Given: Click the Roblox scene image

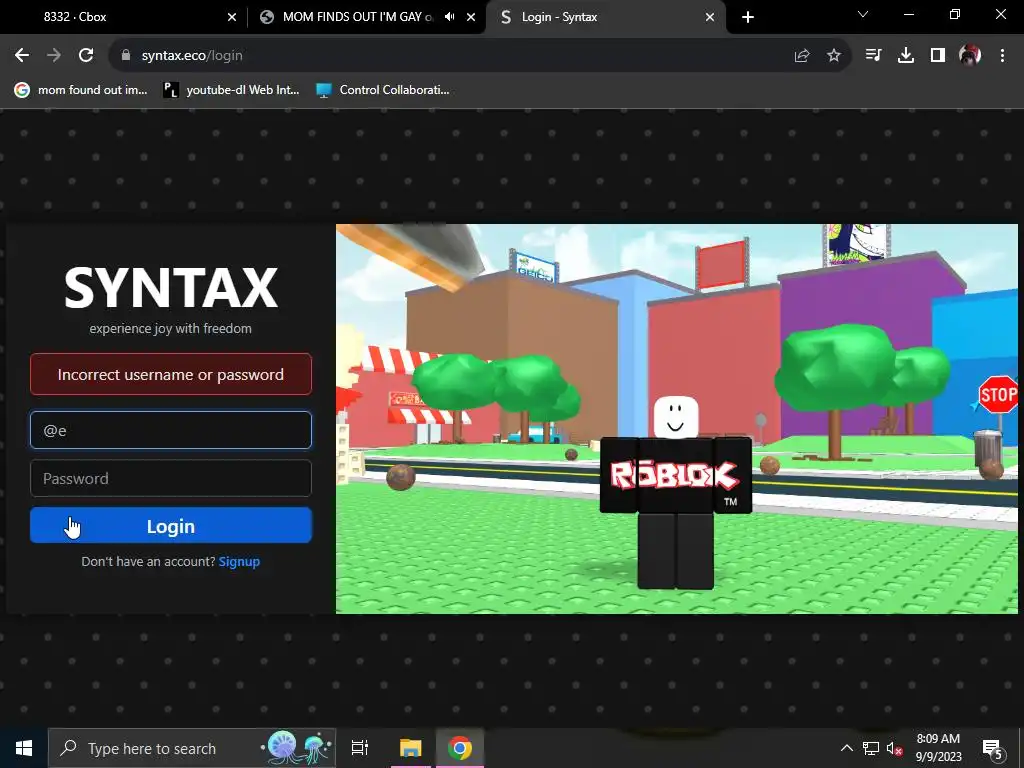Looking at the screenshot, I should coord(677,419).
